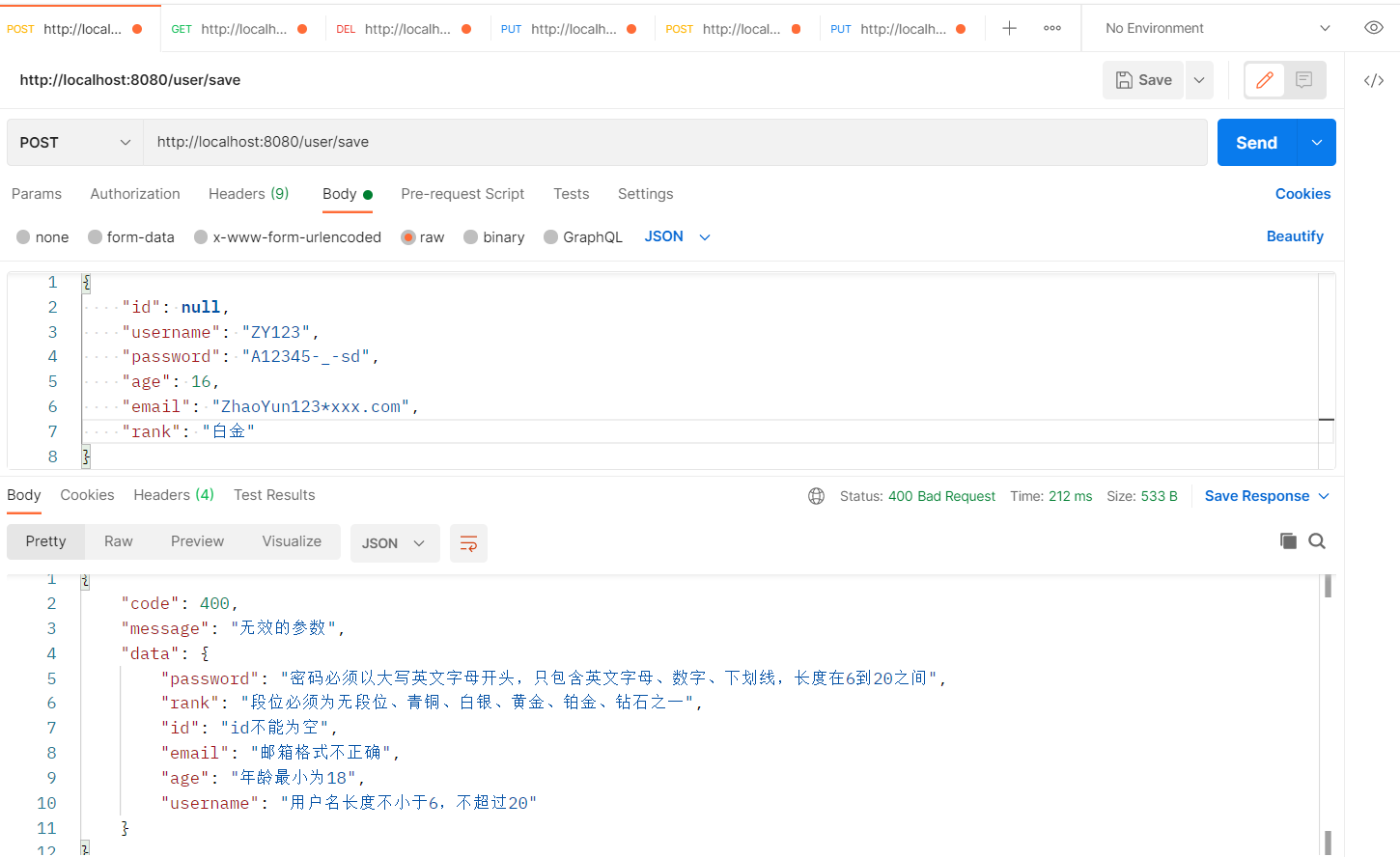Open the environment quick look eye icon
The image size is (1400, 857).
pyautogui.click(x=1373, y=28)
